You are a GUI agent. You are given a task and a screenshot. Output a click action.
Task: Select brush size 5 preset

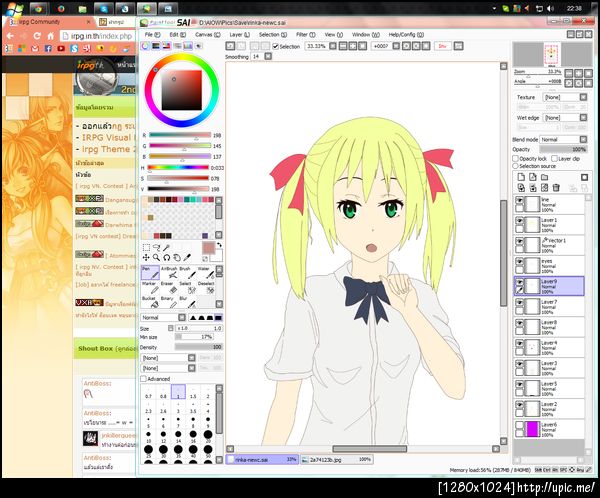pos(148,423)
